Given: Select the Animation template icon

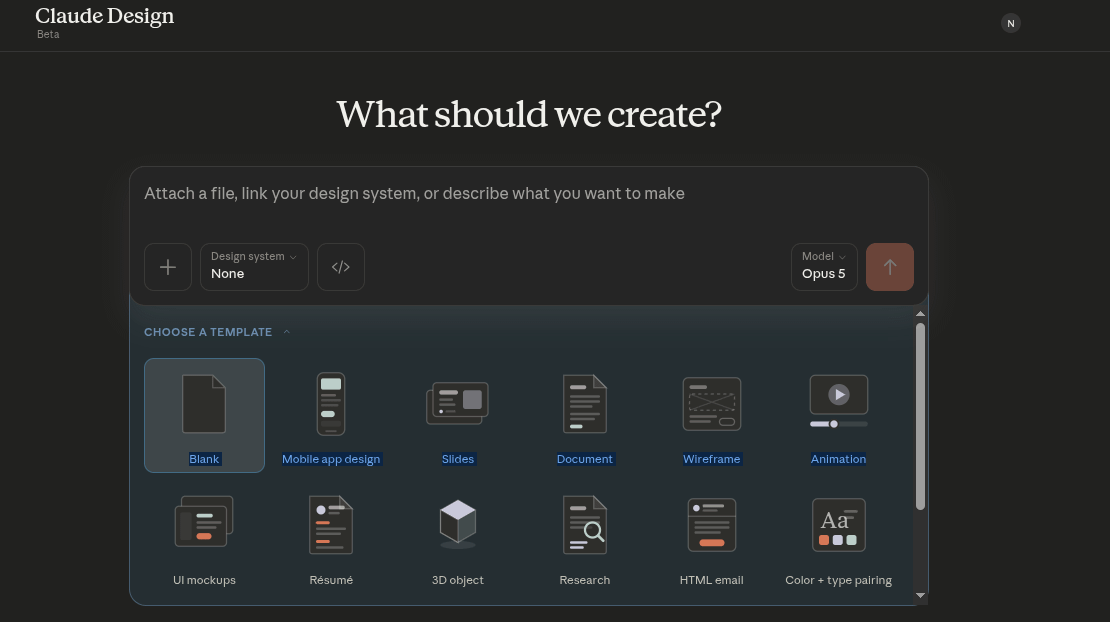Looking at the screenshot, I should point(838,401).
